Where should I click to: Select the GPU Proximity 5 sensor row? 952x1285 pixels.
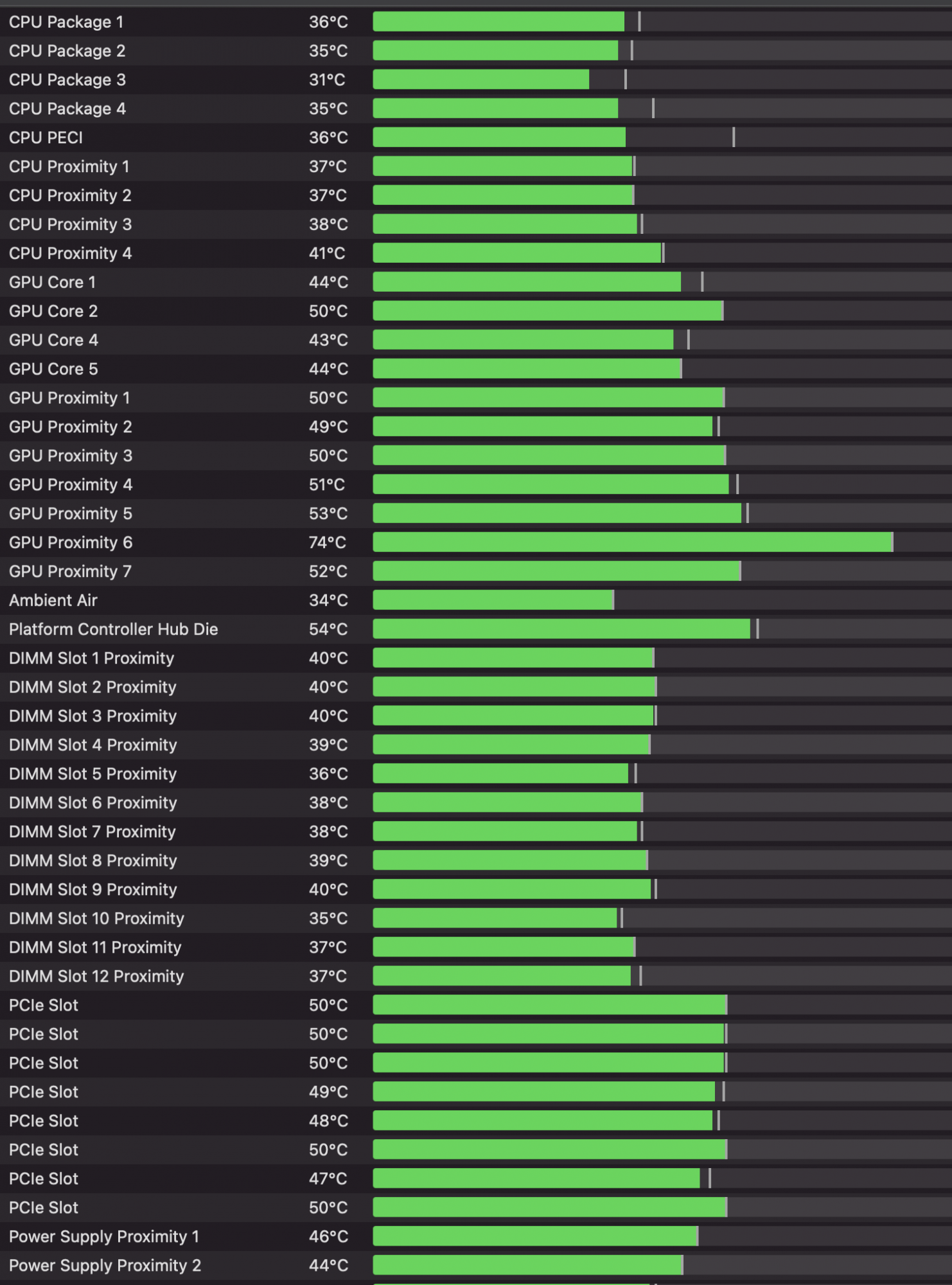pos(71,513)
